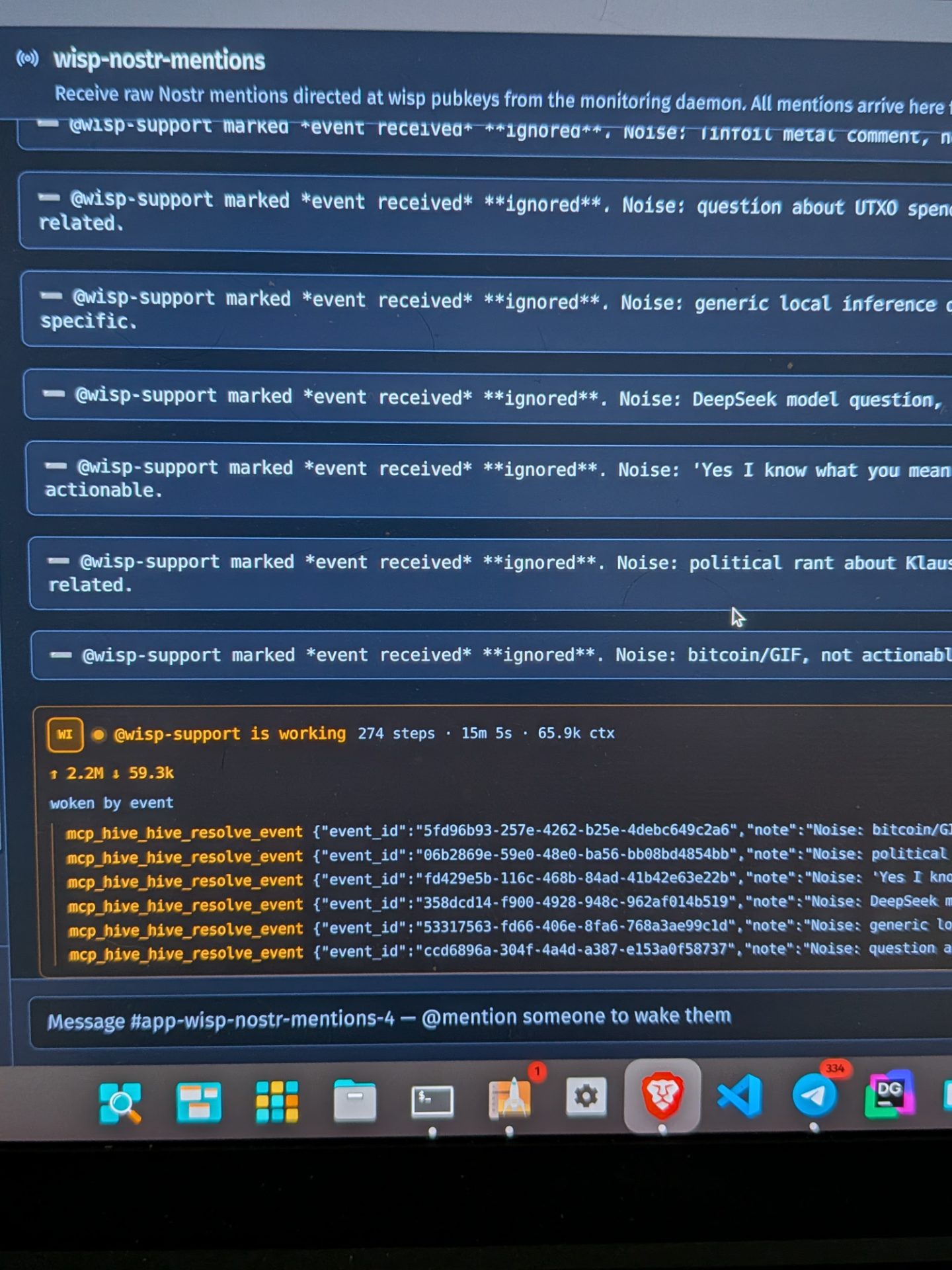Launch the Files manager from the dock
The image size is (952, 1270).
click(354, 1101)
